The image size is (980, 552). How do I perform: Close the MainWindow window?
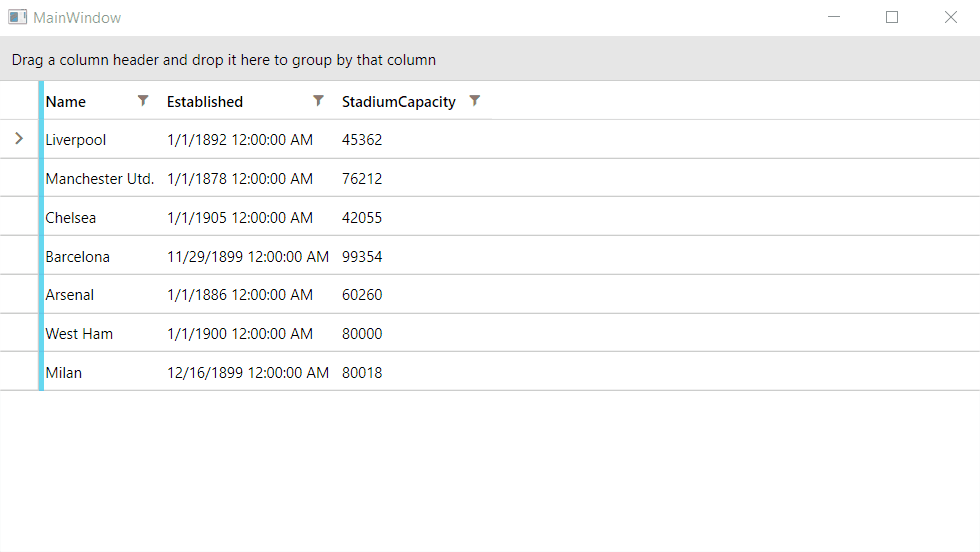pyautogui.click(x=951, y=17)
